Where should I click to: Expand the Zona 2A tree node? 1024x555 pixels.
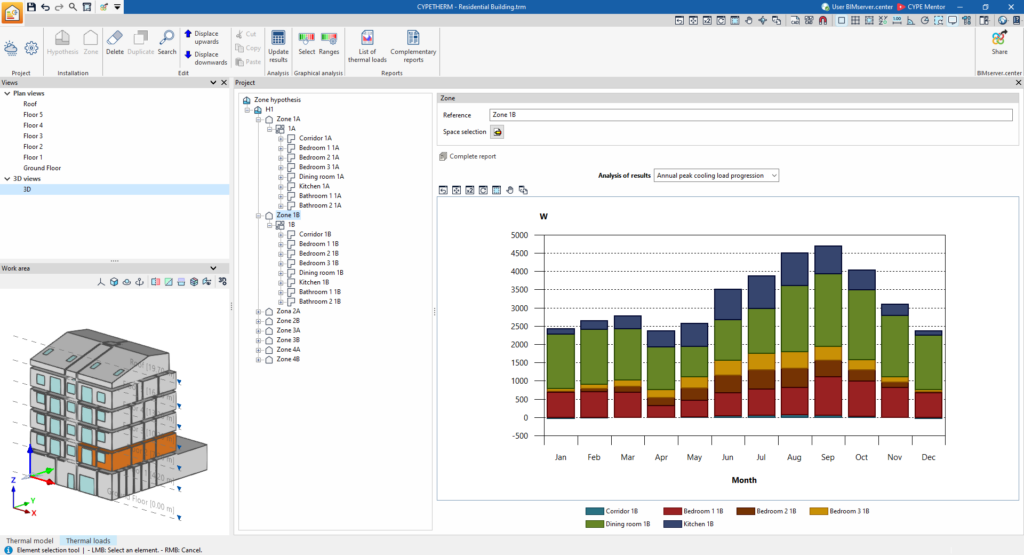pos(259,311)
